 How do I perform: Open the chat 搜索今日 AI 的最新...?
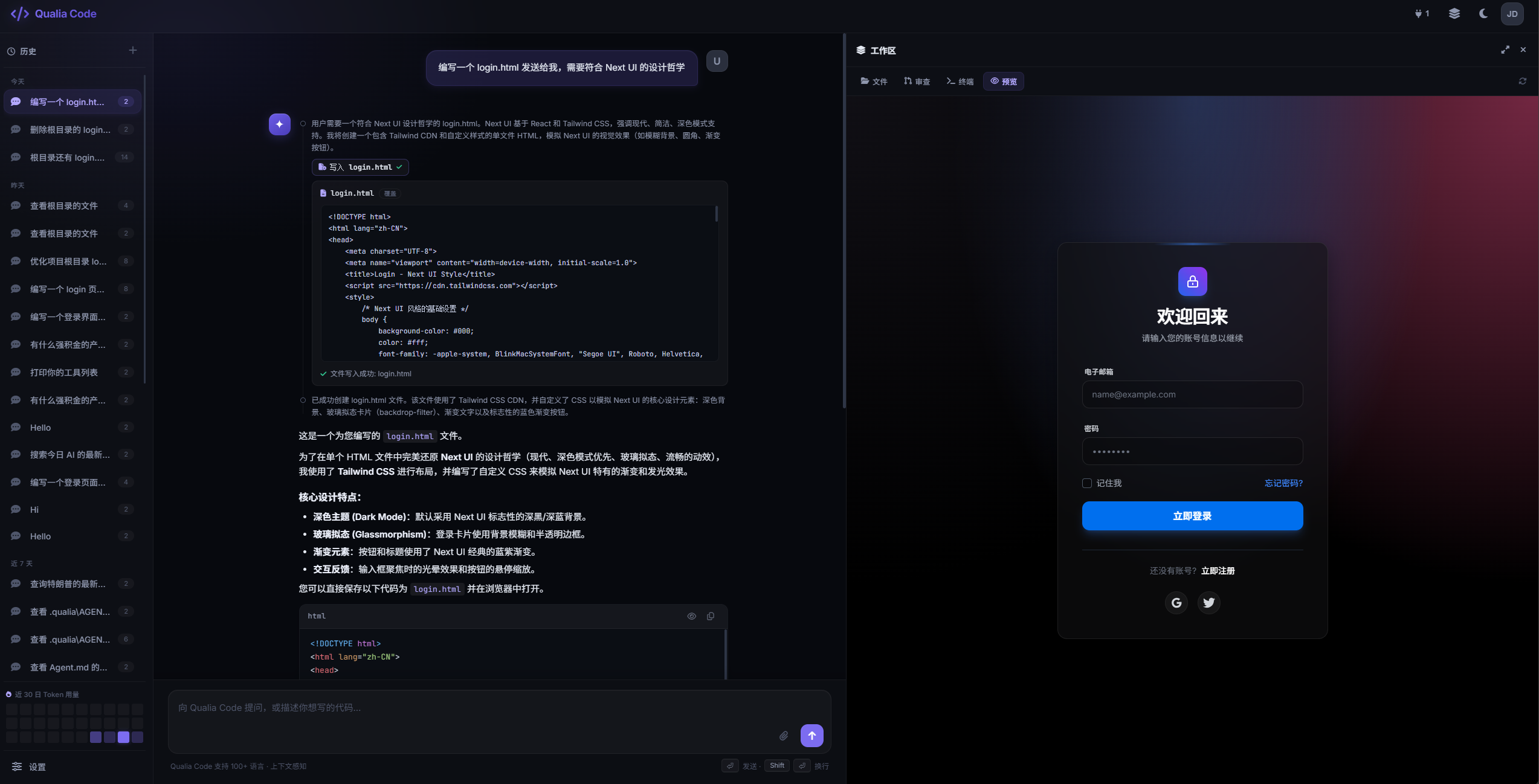[73, 455]
